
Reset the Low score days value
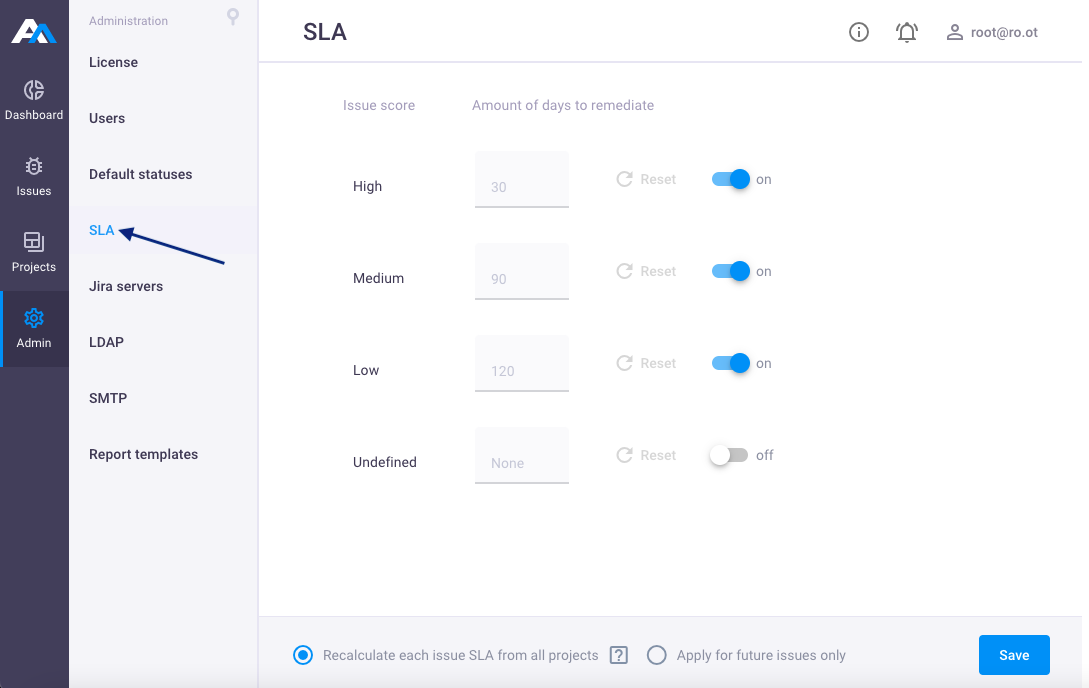(646, 363)
